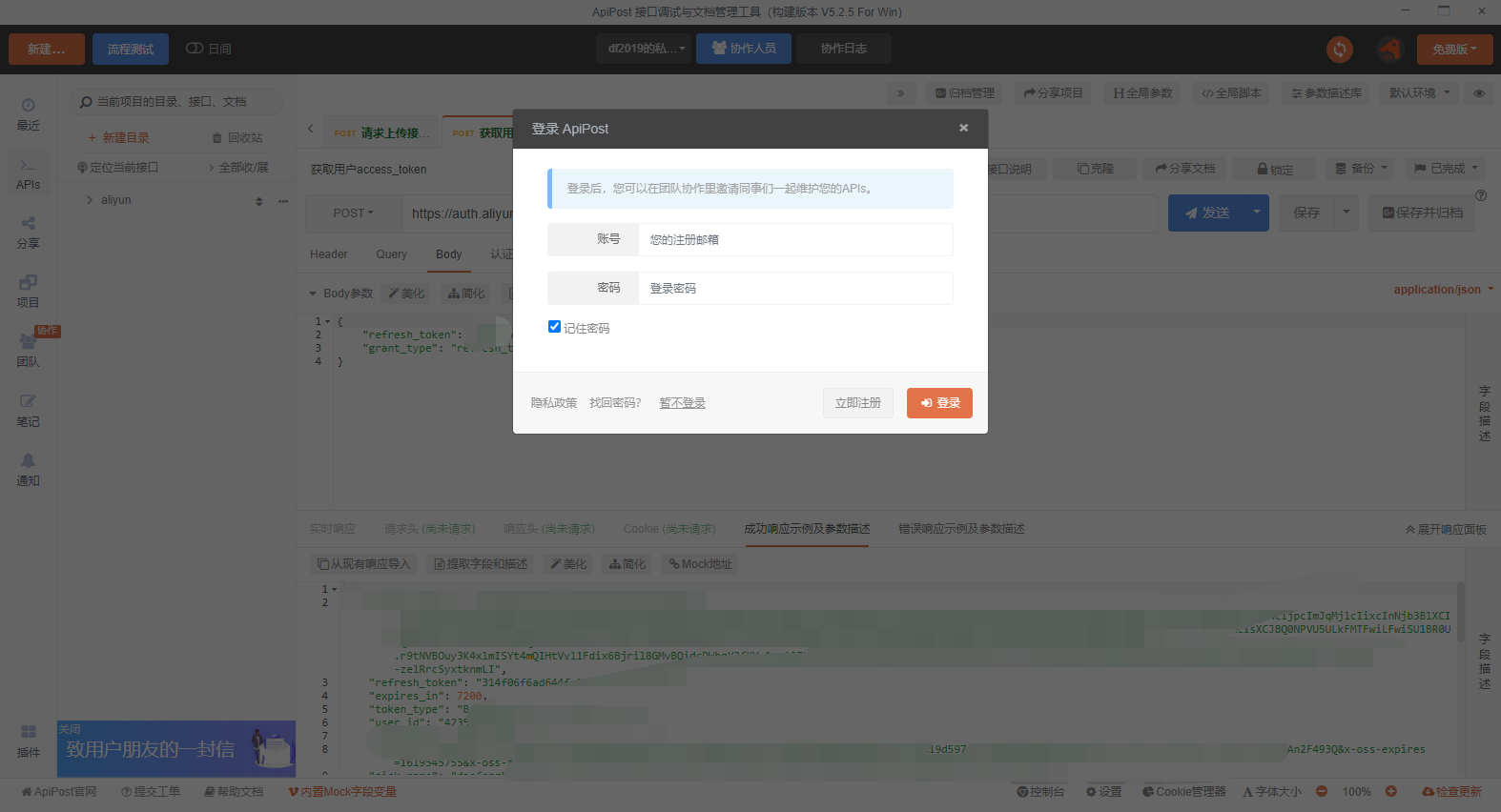Click the orange sync refresh icon
The width and height of the screenshot is (1501, 812).
[1340, 49]
